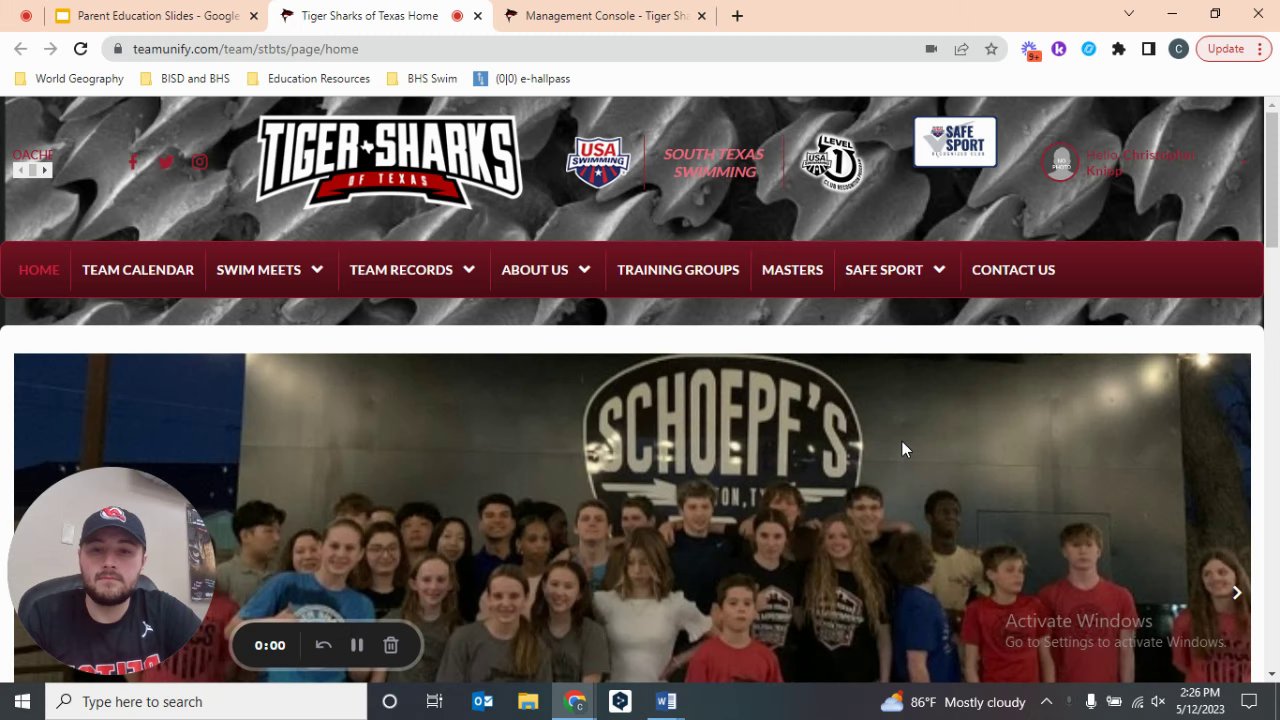Click the Schoepf's team photo slide
This screenshot has height=720, width=1280.
[632, 517]
